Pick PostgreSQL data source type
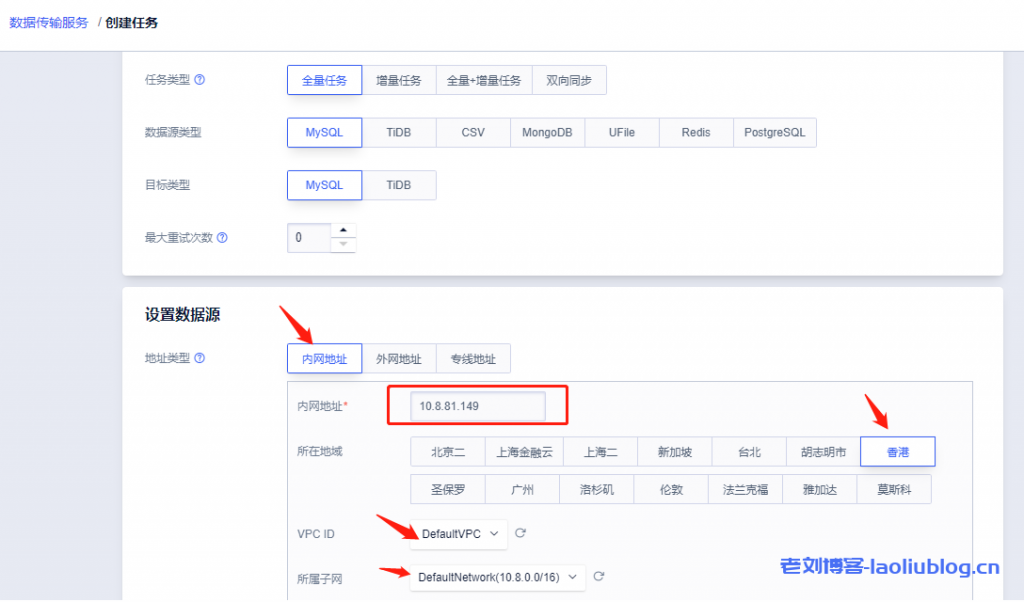This screenshot has height=602, width=1024. coord(774,132)
